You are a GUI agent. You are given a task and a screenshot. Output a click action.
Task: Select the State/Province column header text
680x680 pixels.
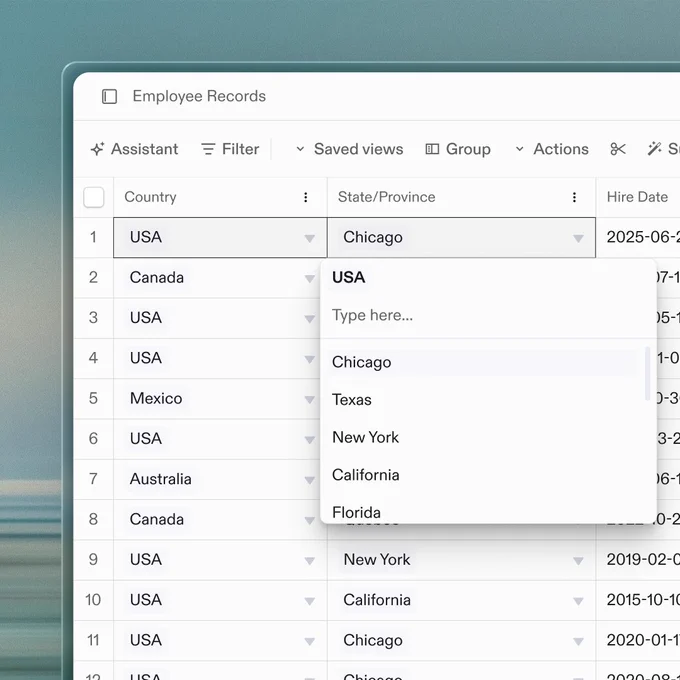[386, 197]
